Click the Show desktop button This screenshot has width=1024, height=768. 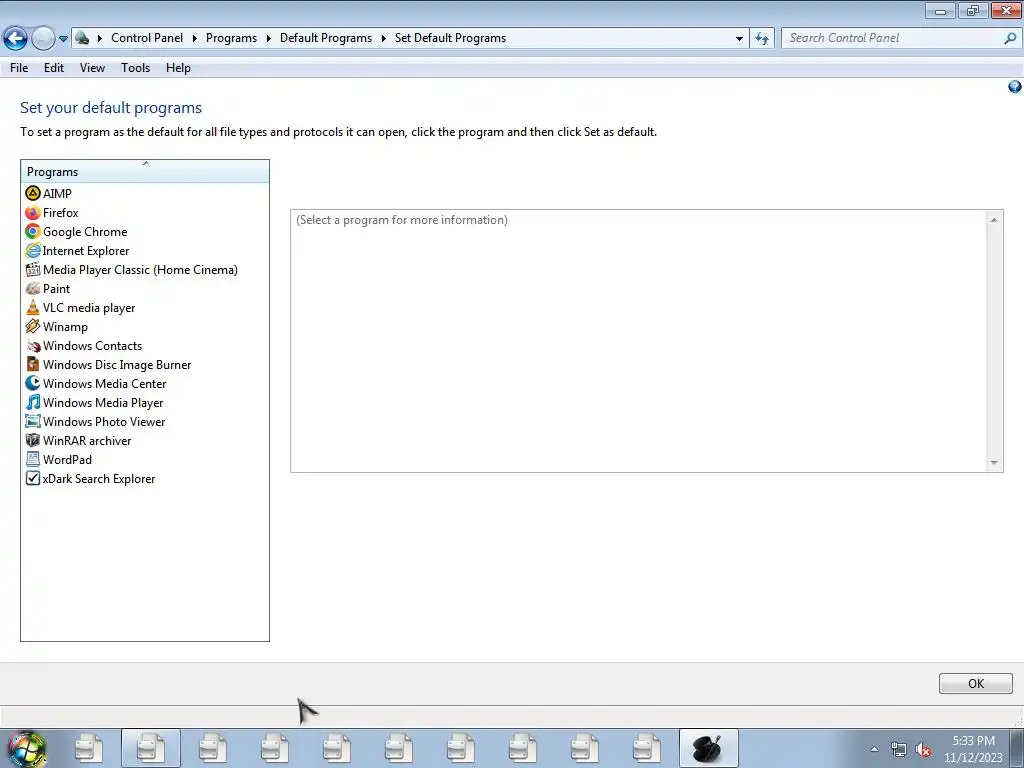(1017, 748)
